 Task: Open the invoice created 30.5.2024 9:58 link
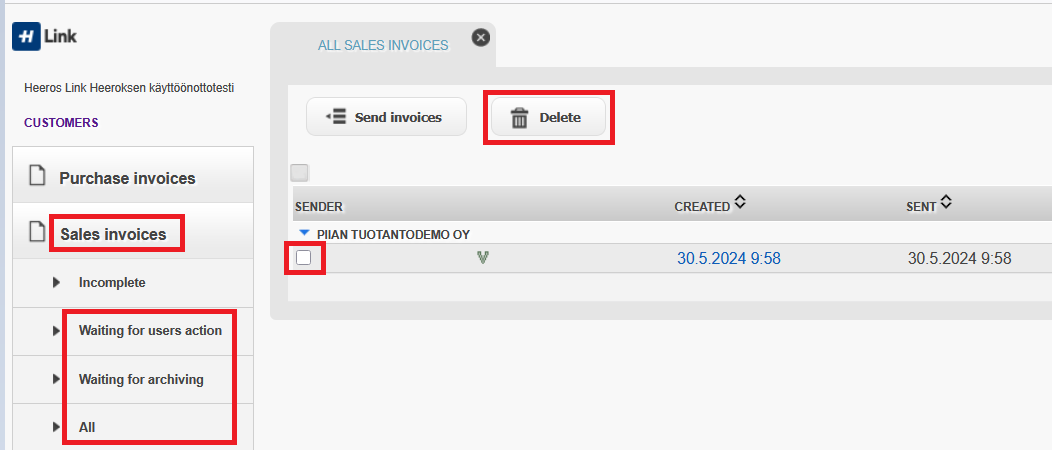pyautogui.click(x=729, y=259)
